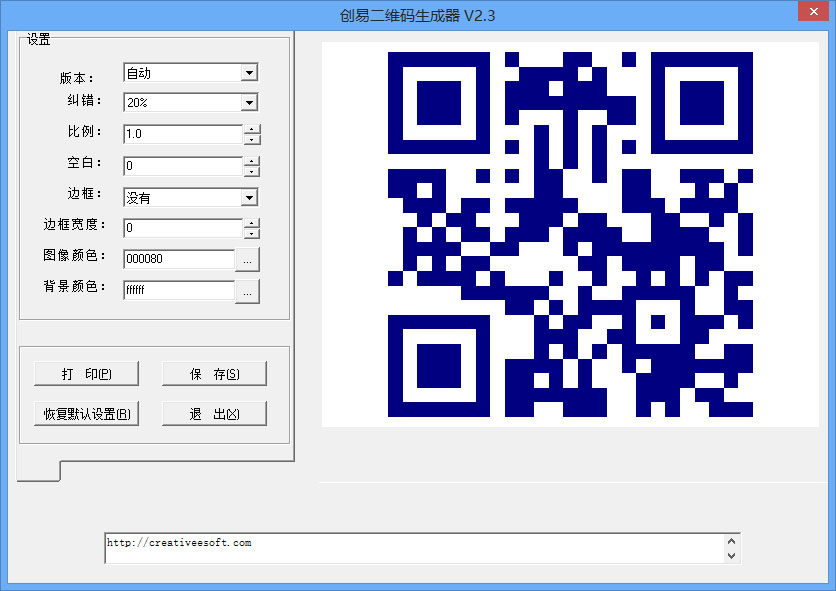The image size is (836, 591).
Task: Open the 版本 (version) dropdown
Action: pyautogui.click(x=249, y=73)
